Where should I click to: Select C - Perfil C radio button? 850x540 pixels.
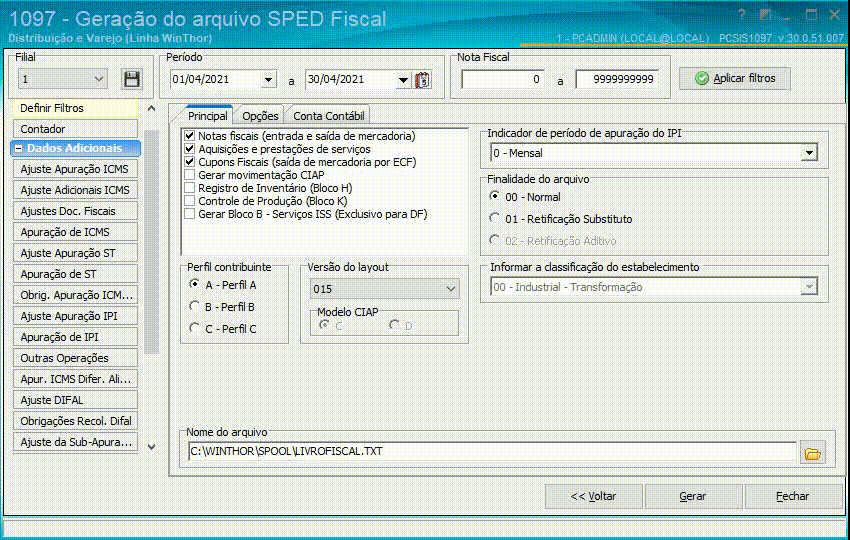[x=194, y=328]
